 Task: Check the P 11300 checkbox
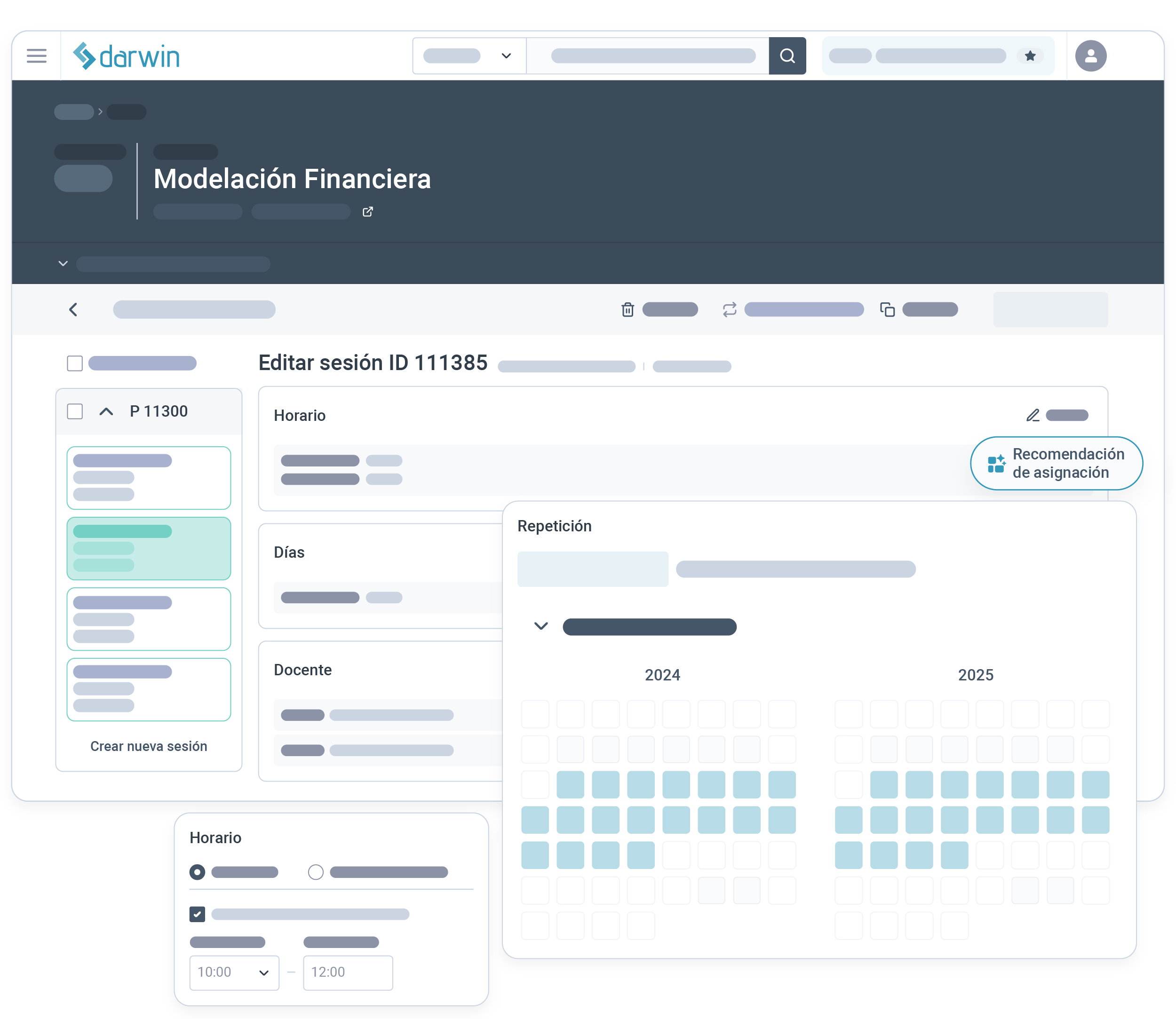pyautogui.click(x=74, y=411)
